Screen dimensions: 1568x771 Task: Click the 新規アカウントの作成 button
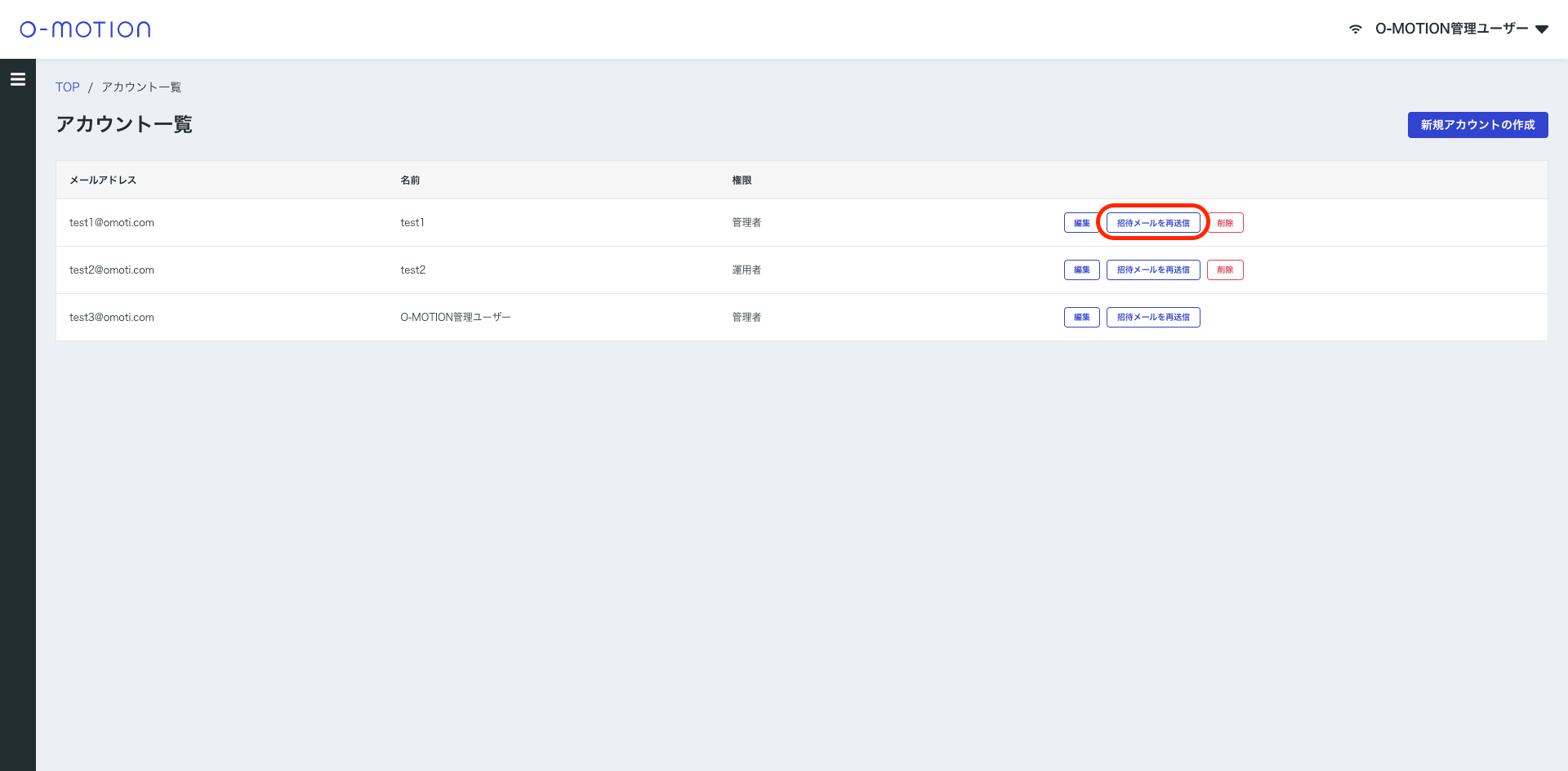(1477, 125)
